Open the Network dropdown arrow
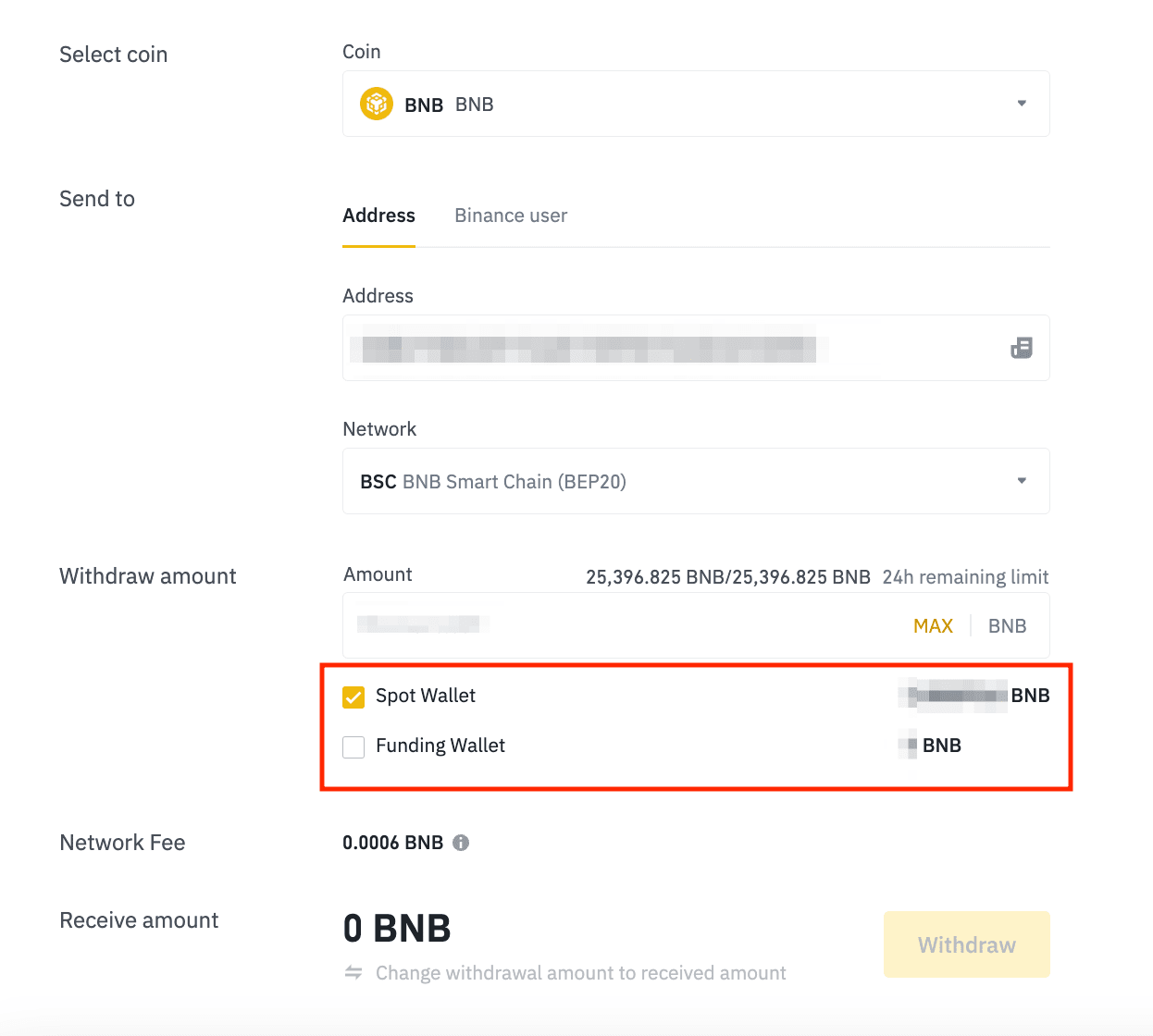Image resolution: width=1153 pixels, height=1036 pixels. pos(1022,481)
